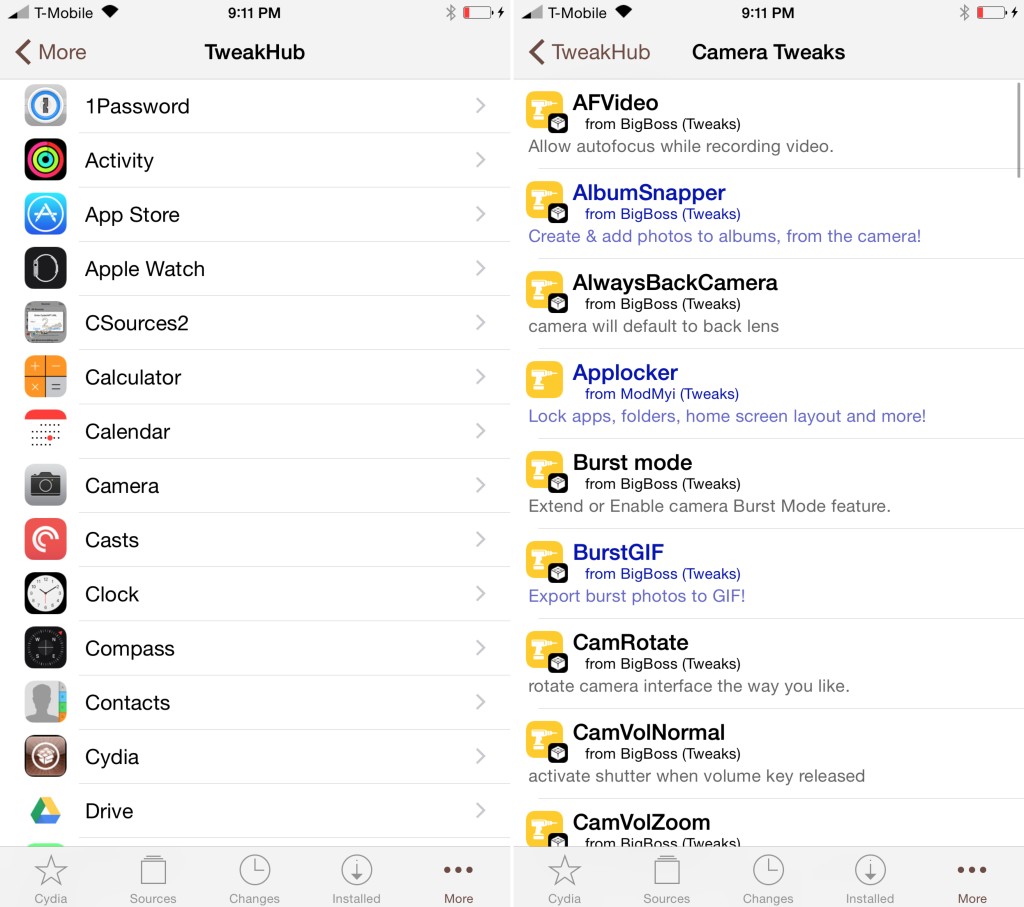Image resolution: width=1024 pixels, height=907 pixels.
Task: Tap the Compass icon
Action: pos(45,647)
